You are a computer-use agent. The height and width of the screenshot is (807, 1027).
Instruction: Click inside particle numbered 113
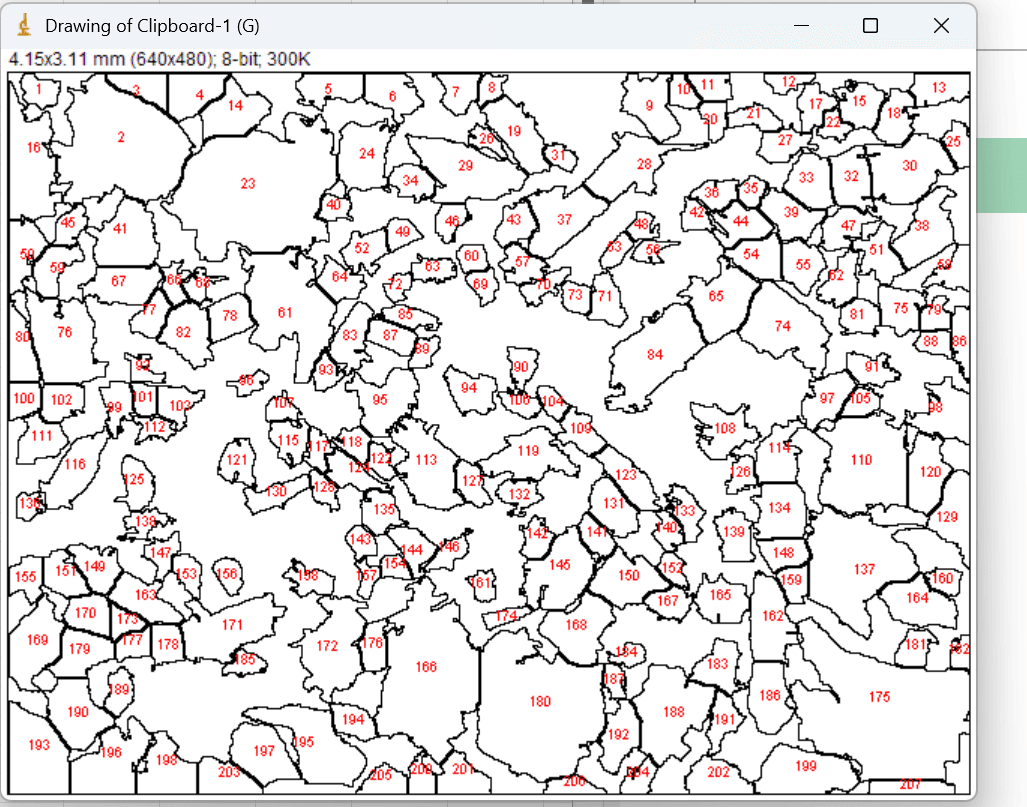[426, 460]
